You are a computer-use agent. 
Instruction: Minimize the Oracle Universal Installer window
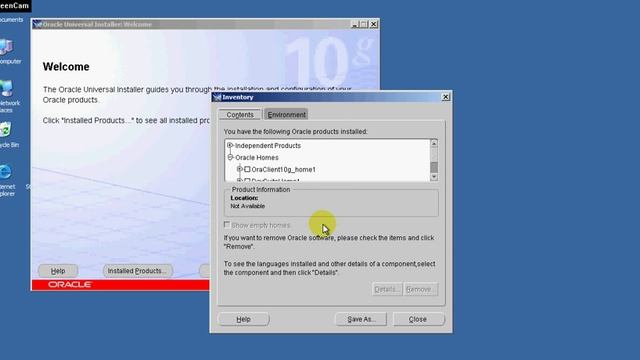pos(354,24)
